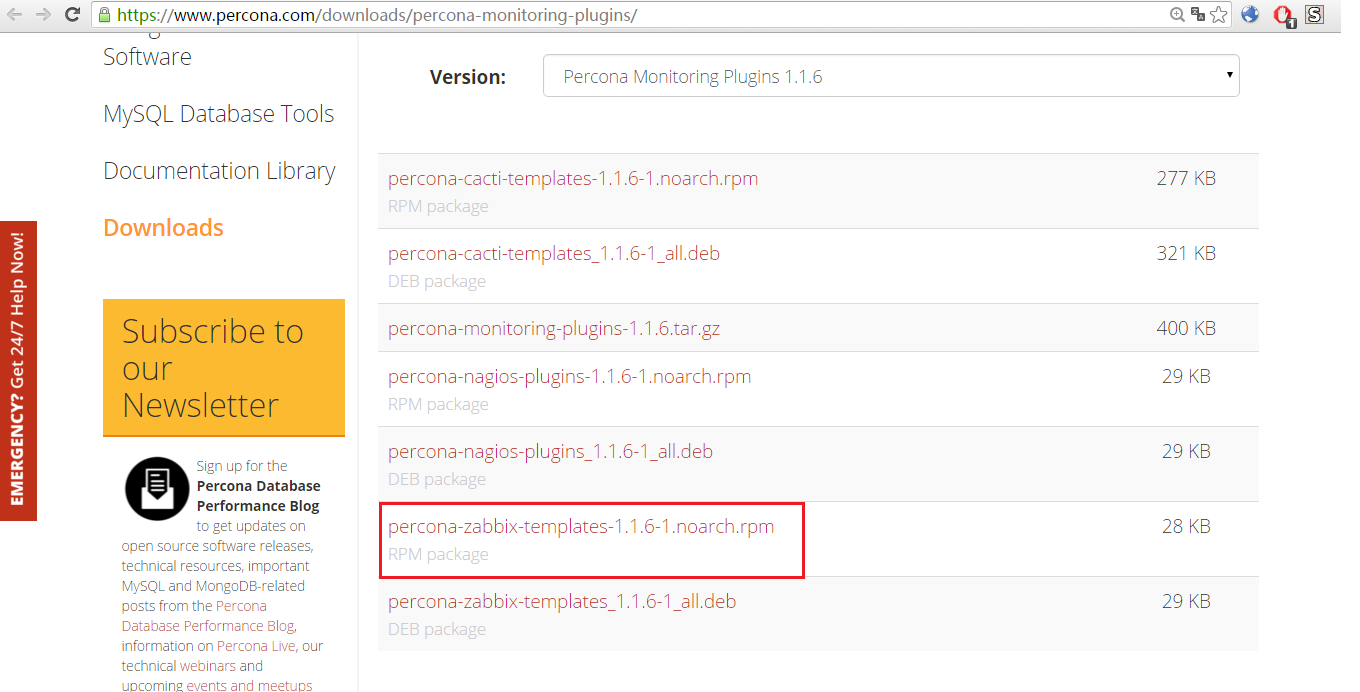Image resolution: width=1360 pixels, height=692 pixels.
Task: Reload the page with the refresh icon
Action: 72,15
